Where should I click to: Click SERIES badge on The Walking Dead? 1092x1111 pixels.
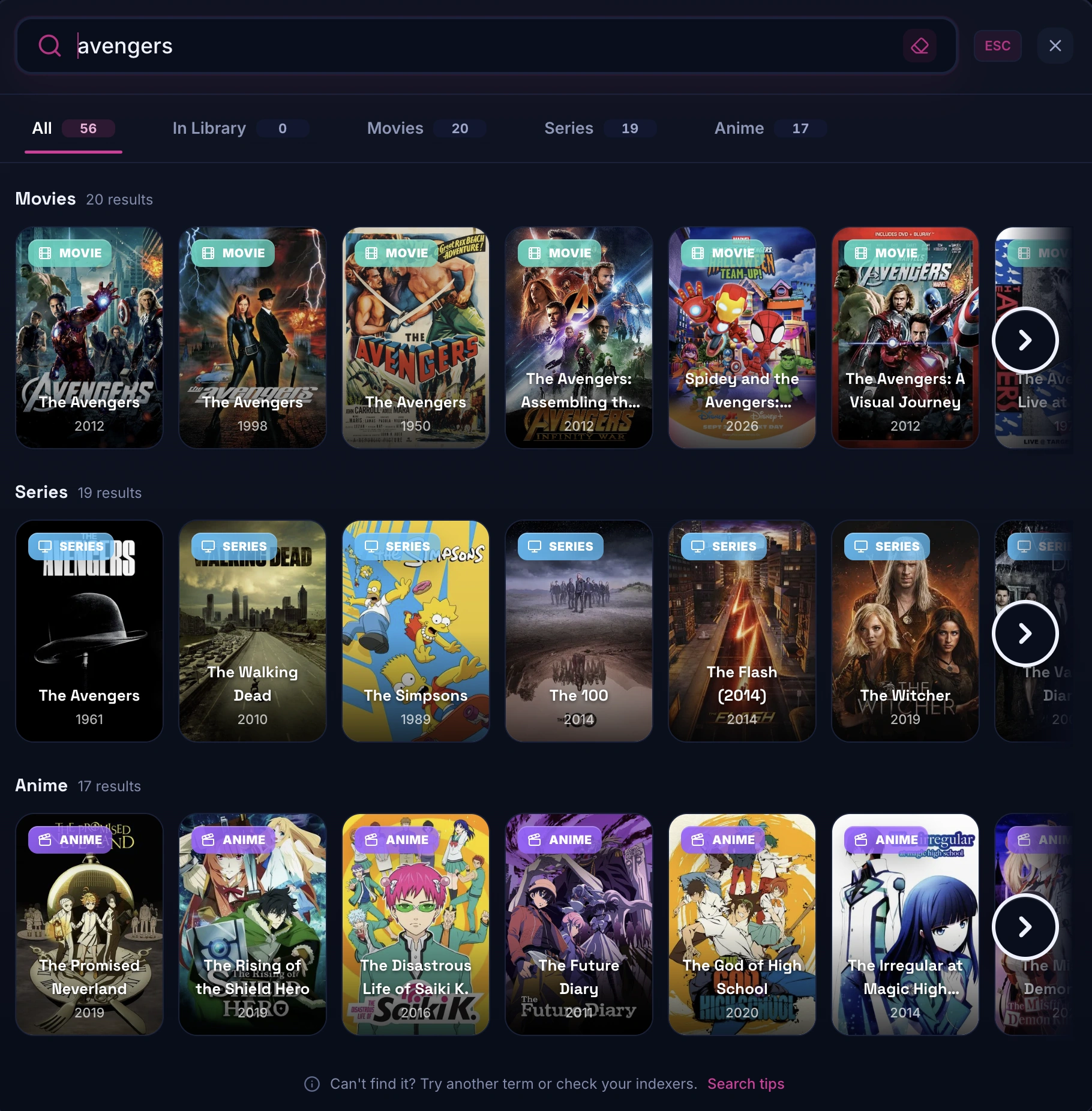coord(234,547)
